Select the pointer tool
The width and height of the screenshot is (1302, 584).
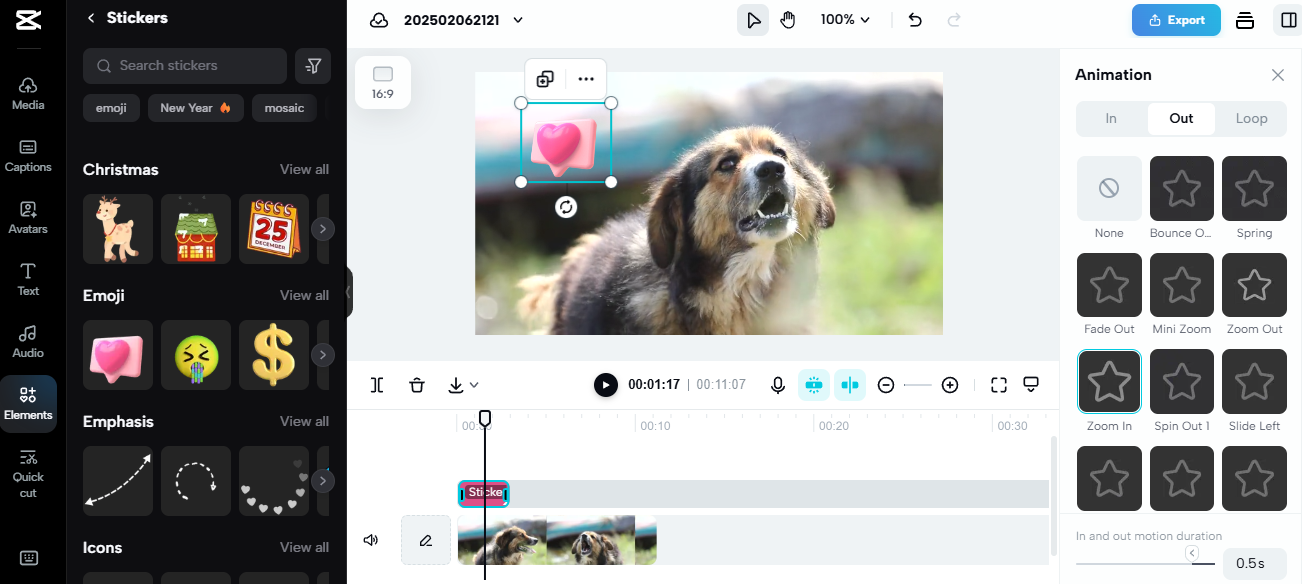(754, 20)
